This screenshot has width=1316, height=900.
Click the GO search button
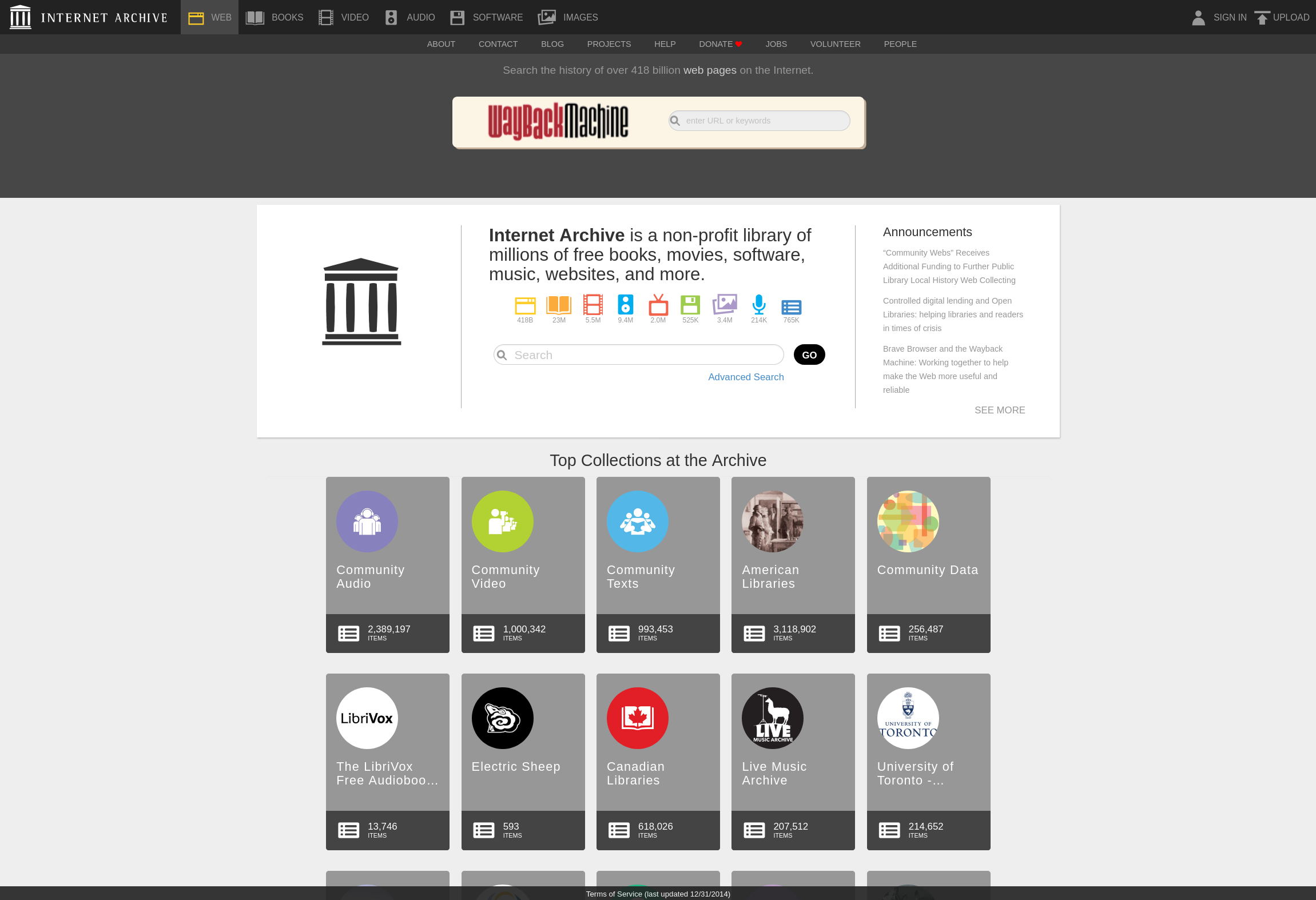[x=808, y=355]
